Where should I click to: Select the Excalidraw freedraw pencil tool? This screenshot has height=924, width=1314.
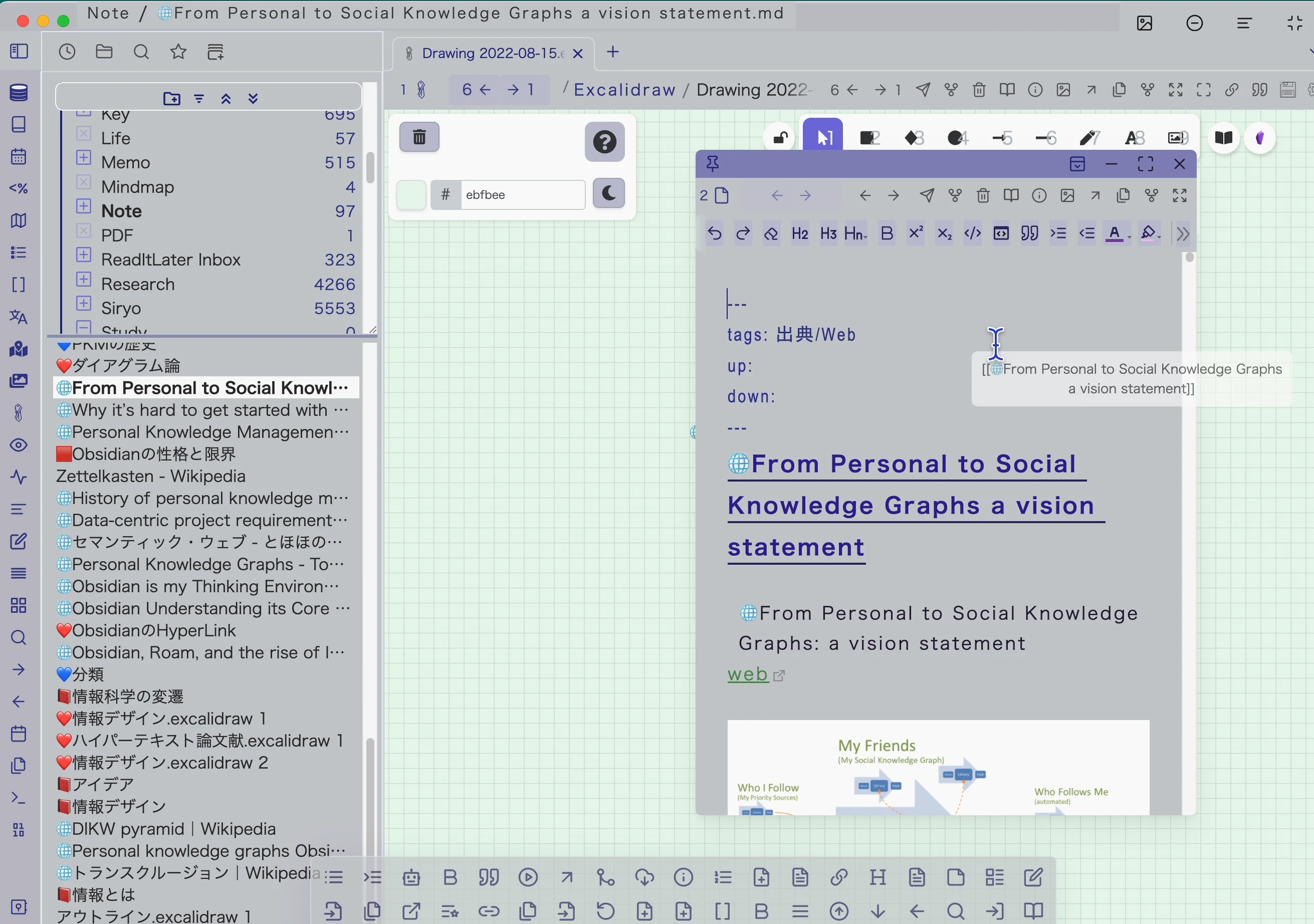click(x=1089, y=138)
